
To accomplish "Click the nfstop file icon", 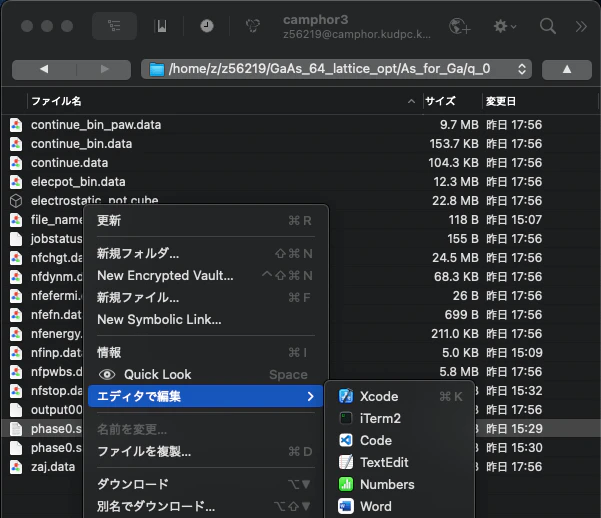I will click(x=16, y=391).
